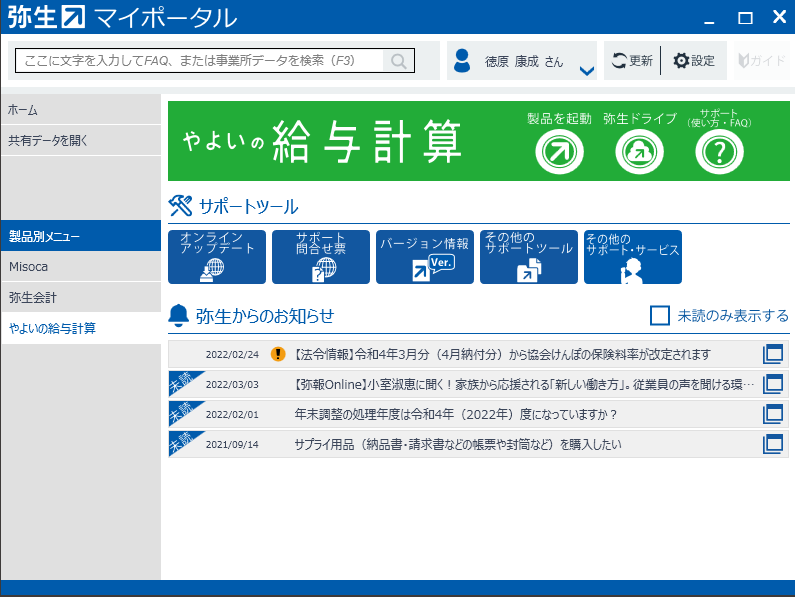Open 弥生ドライブ cloud icon

click(x=639, y=152)
